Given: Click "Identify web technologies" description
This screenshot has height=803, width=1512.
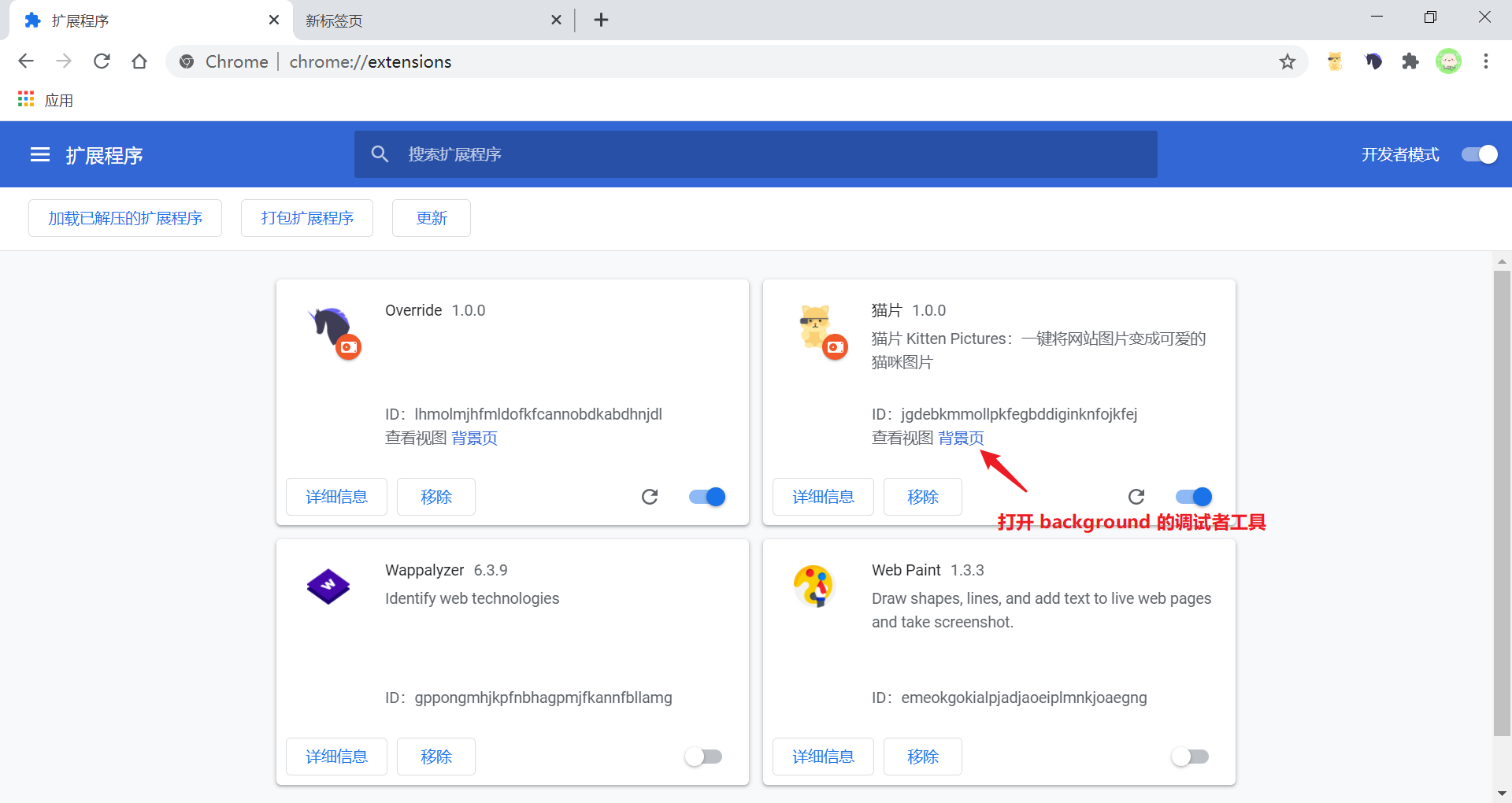Looking at the screenshot, I should 472,598.
